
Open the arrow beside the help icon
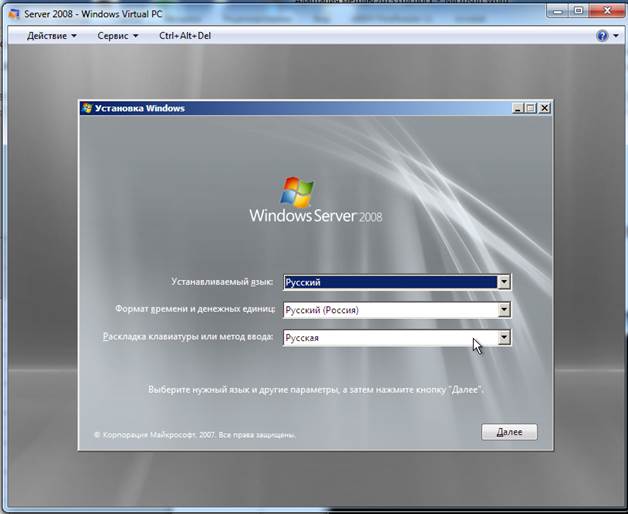(616, 36)
